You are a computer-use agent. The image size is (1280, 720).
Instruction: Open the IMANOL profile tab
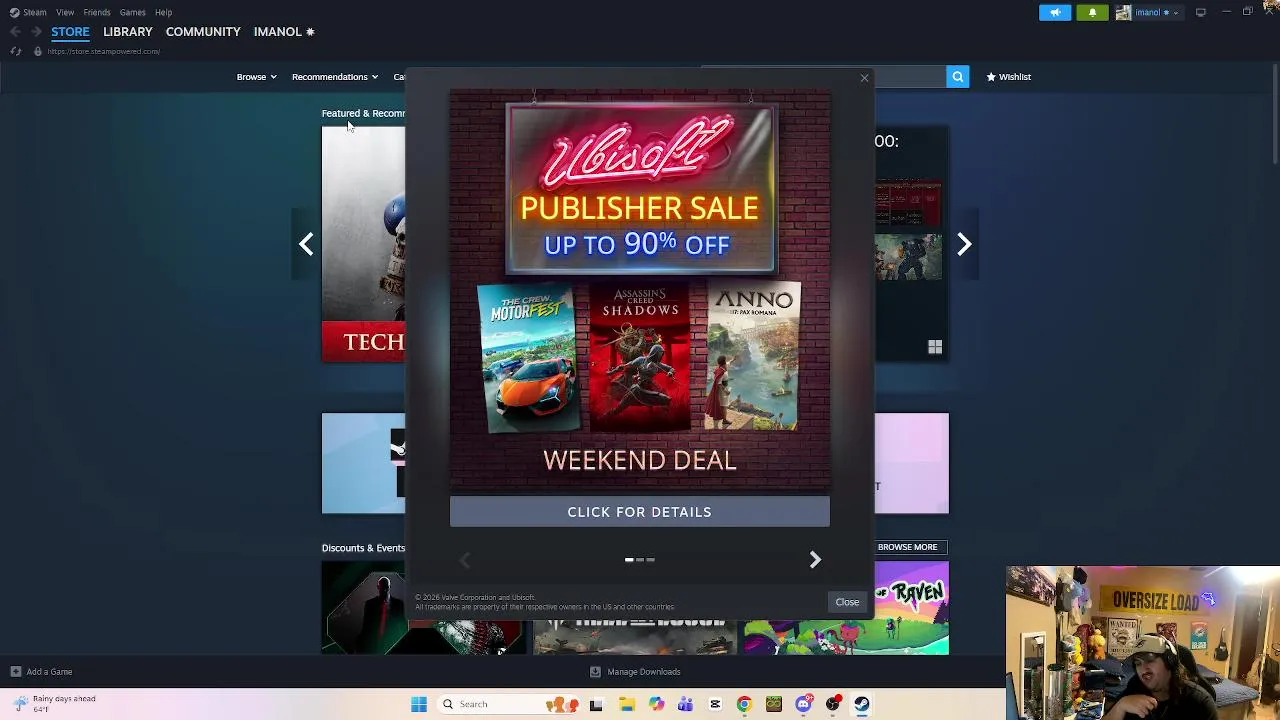pos(284,32)
